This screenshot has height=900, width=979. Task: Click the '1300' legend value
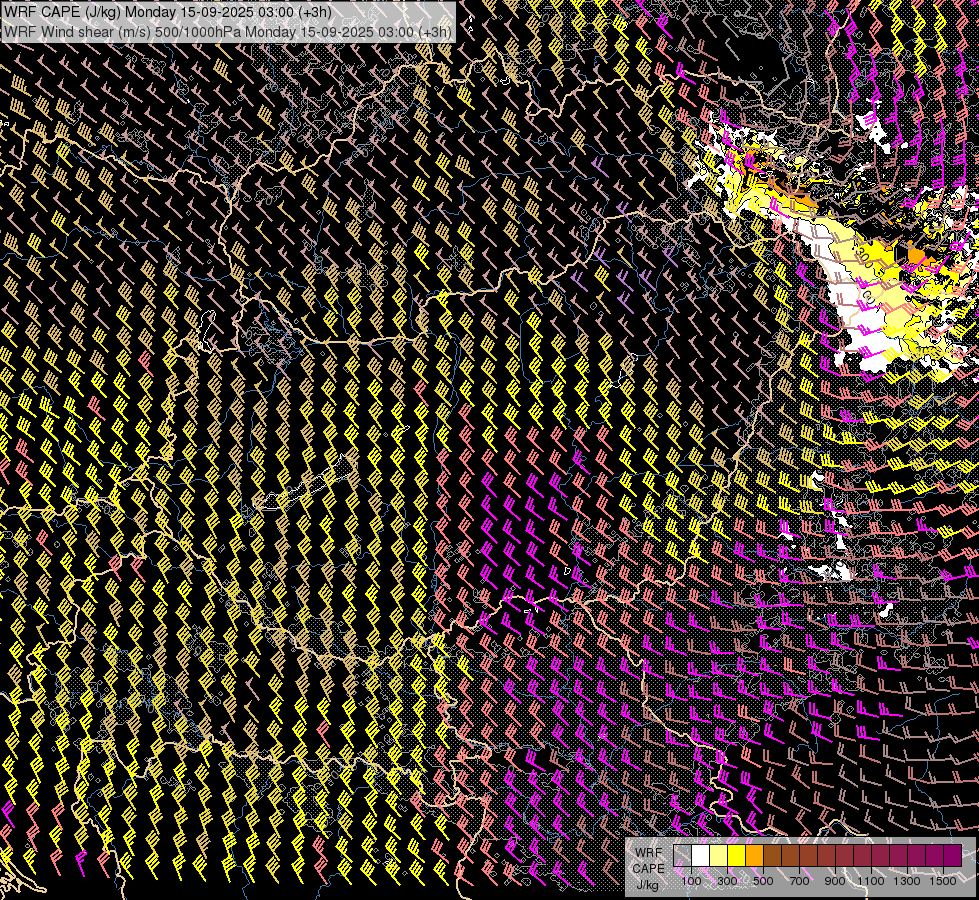[907, 881]
